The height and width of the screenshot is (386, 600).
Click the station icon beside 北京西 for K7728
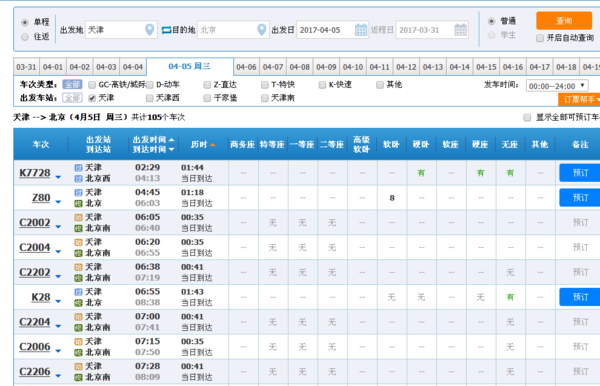click(x=78, y=178)
